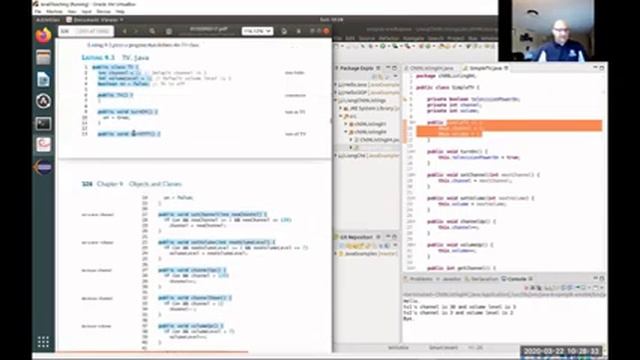
Task: Go to next page in Document Viewer
Action: point(136,31)
